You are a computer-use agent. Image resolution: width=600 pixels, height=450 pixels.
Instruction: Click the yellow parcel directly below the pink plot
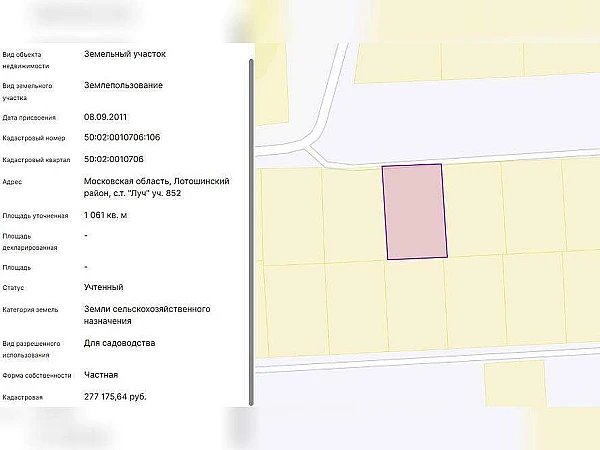tap(415, 305)
